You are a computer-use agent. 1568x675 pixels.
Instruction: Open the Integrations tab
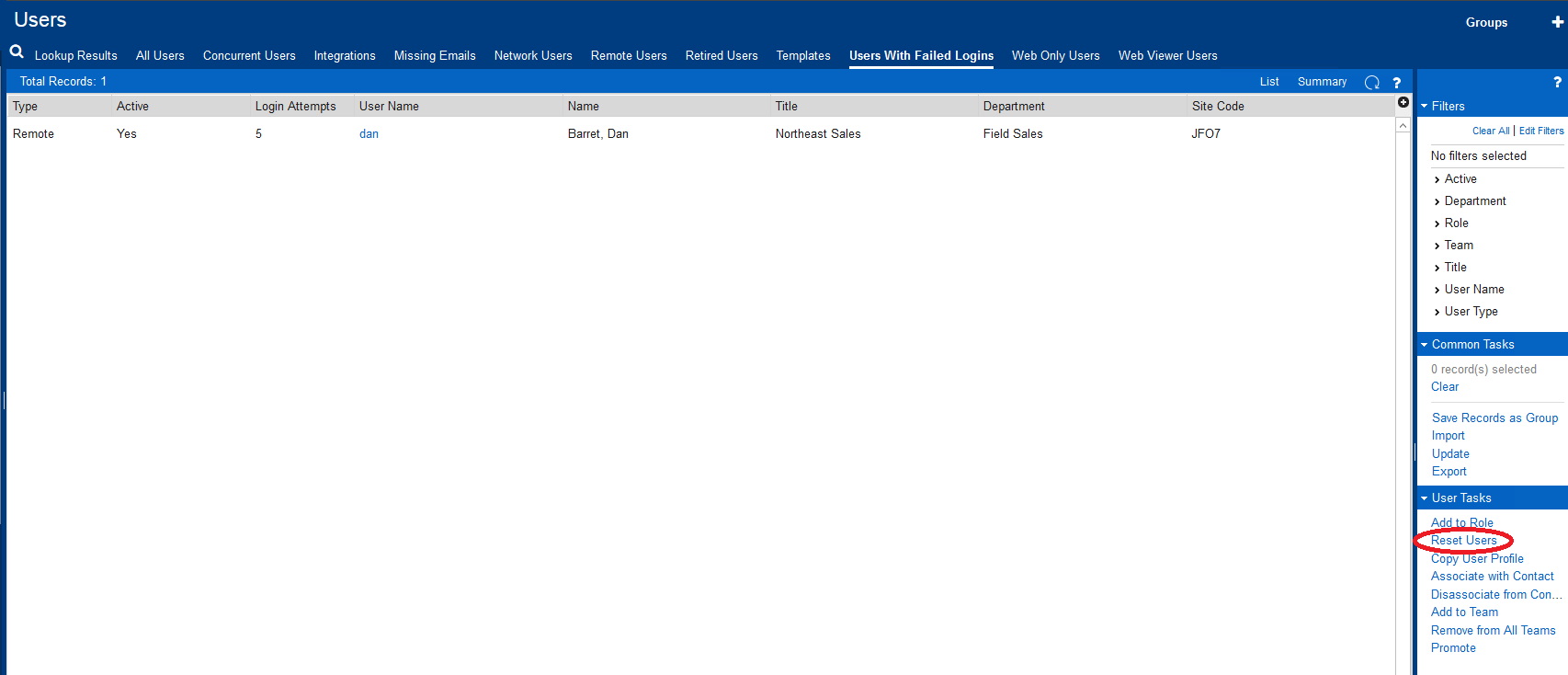click(x=345, y=55)
